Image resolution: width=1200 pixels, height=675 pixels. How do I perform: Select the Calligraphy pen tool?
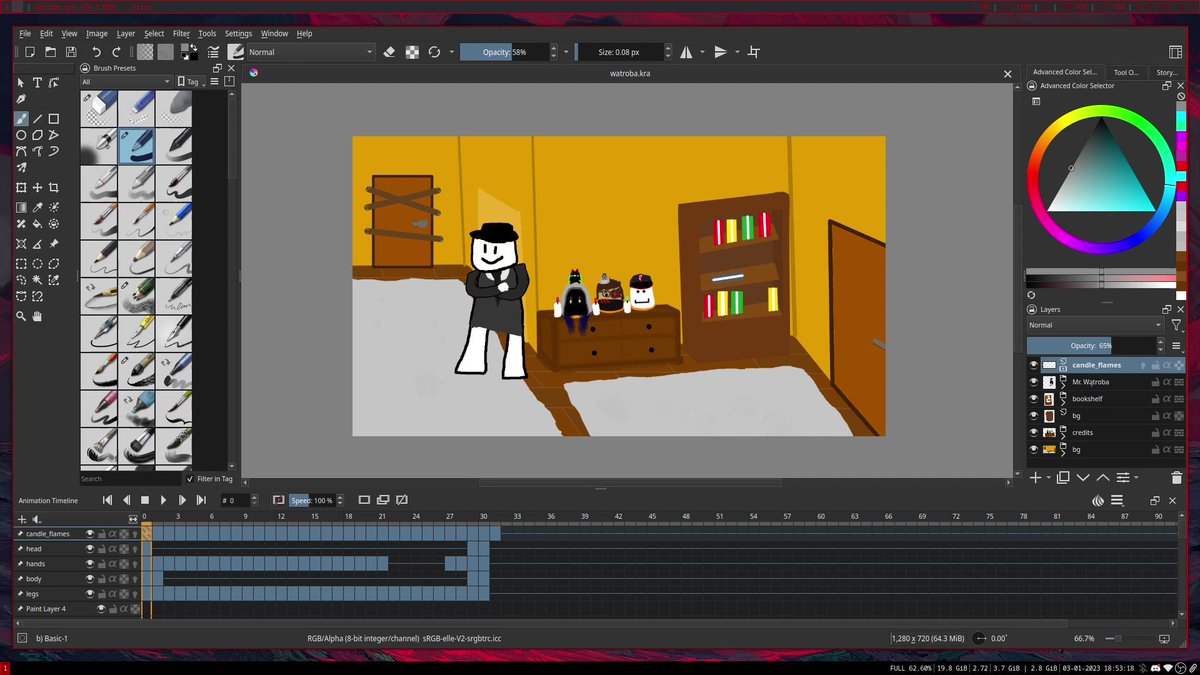21,99
